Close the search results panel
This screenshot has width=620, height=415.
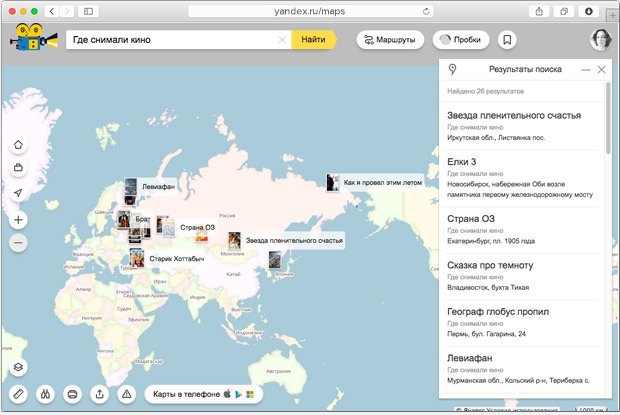click(x=601, y=70)
